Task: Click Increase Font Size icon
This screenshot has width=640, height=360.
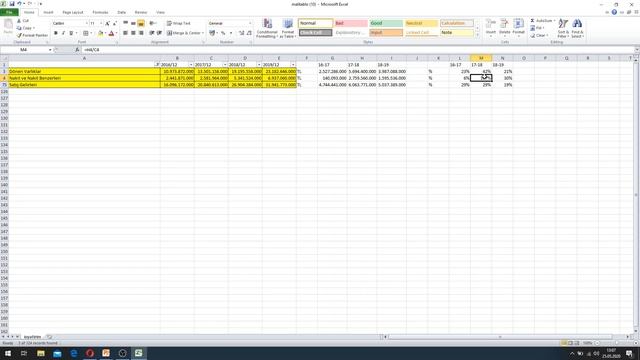Action: 107,24
